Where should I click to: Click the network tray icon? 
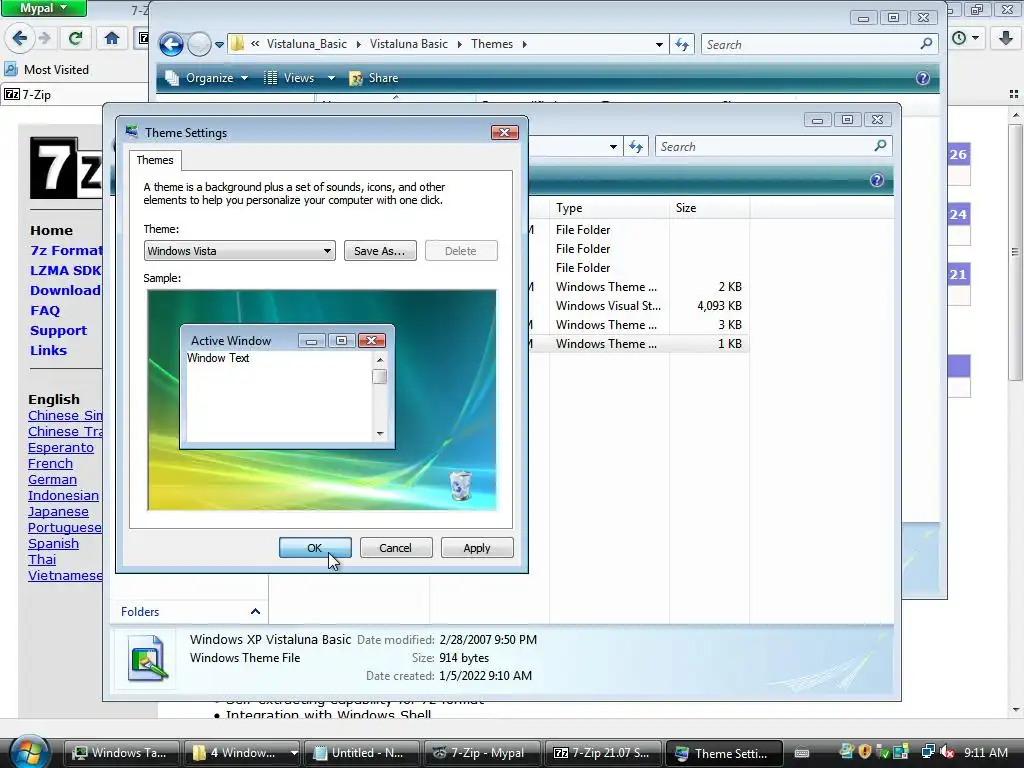[927, 752]
